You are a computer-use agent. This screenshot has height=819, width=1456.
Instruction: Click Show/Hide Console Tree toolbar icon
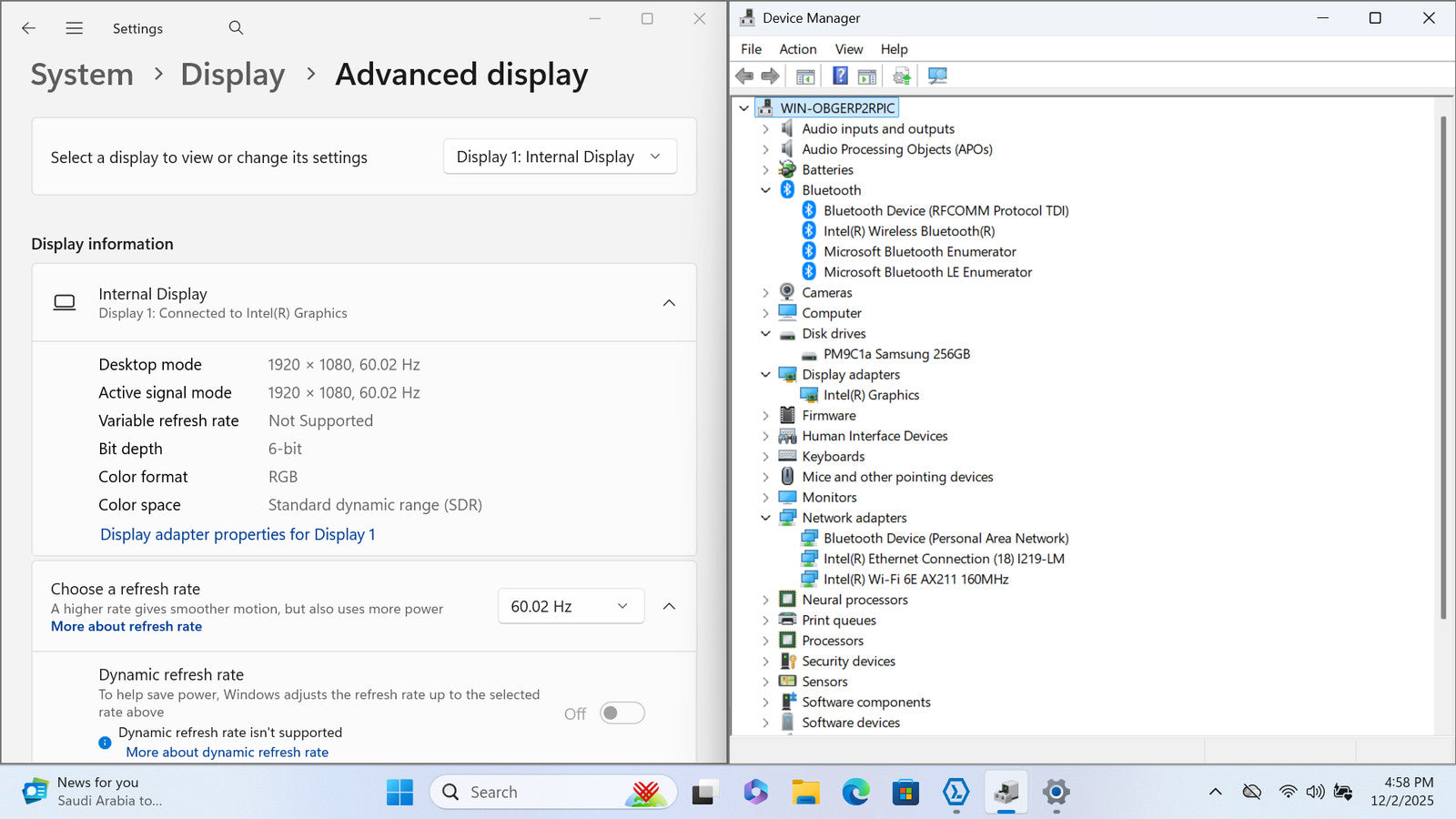[805, 76]
